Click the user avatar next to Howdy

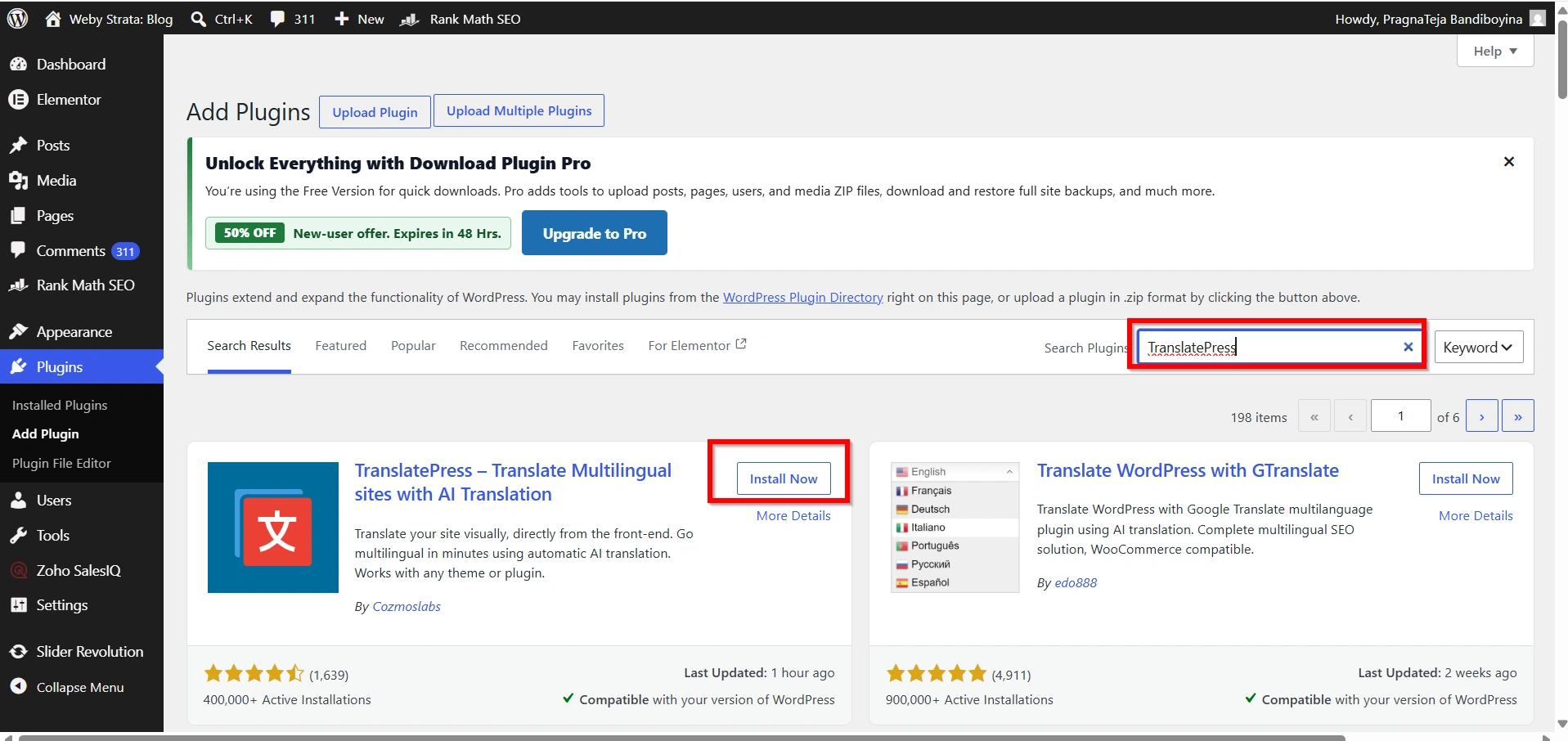tap(1538, 18)
